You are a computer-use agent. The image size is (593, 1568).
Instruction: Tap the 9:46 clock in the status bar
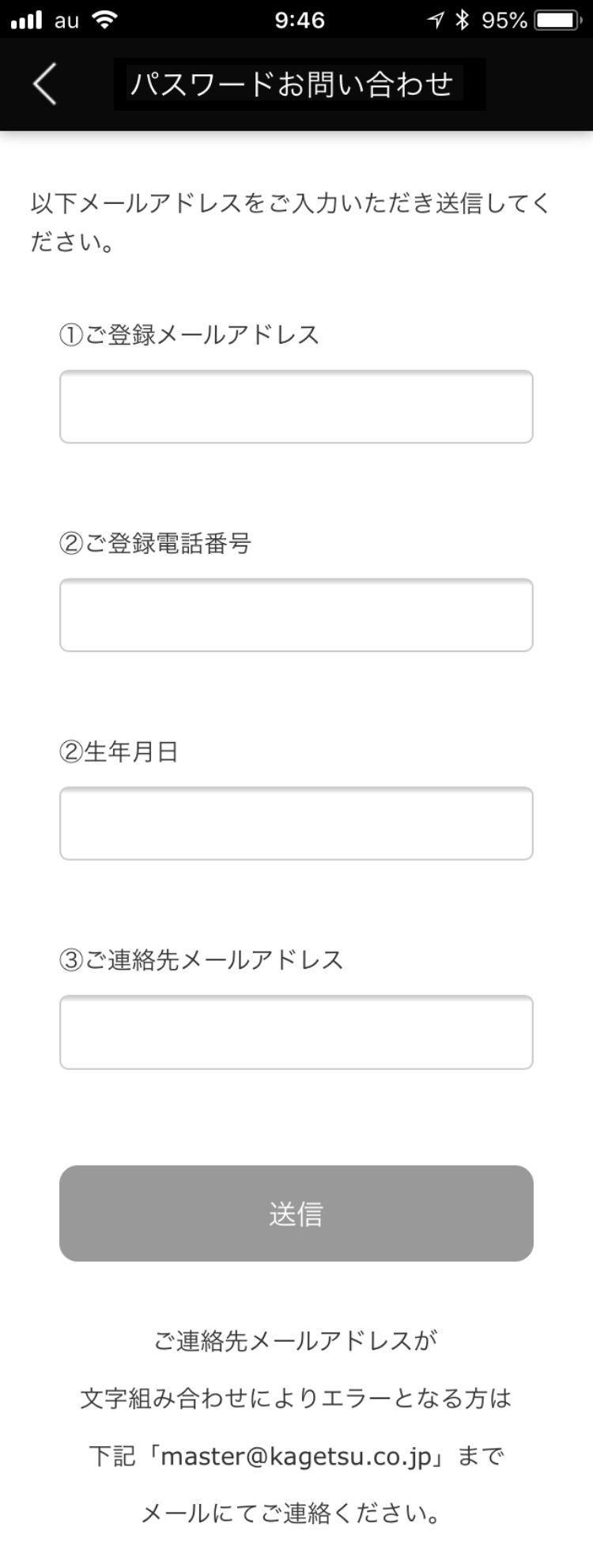pyautogui.click(x=300, y=21)
